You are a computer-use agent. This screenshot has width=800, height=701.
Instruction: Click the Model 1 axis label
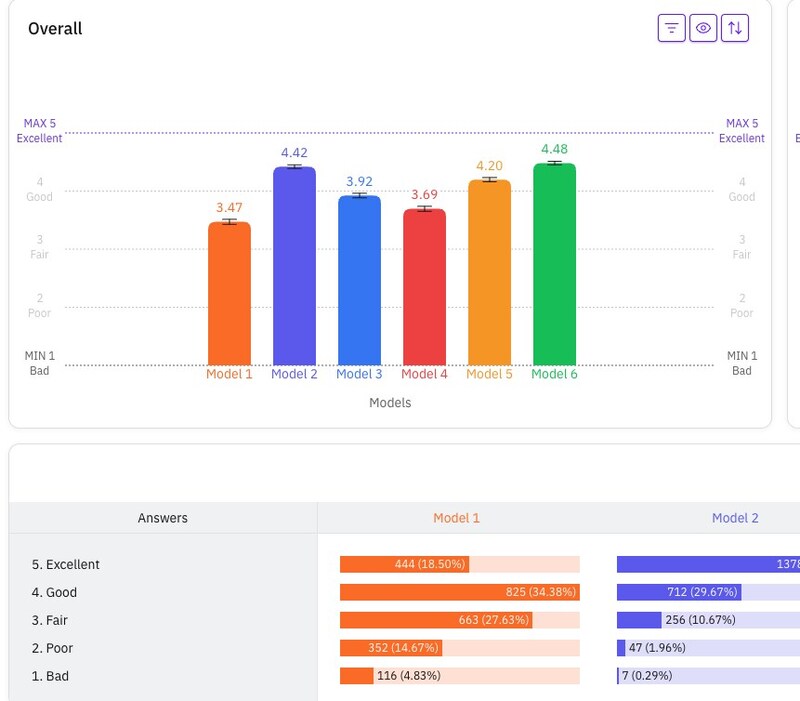coord(229,374)
